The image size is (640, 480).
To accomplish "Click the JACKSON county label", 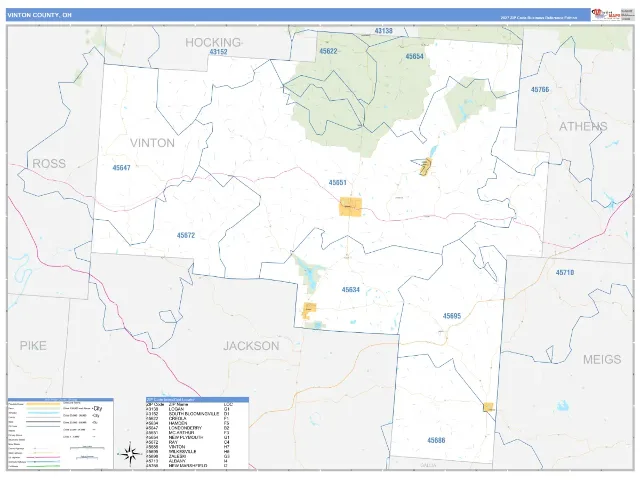I will coord(251,346).
